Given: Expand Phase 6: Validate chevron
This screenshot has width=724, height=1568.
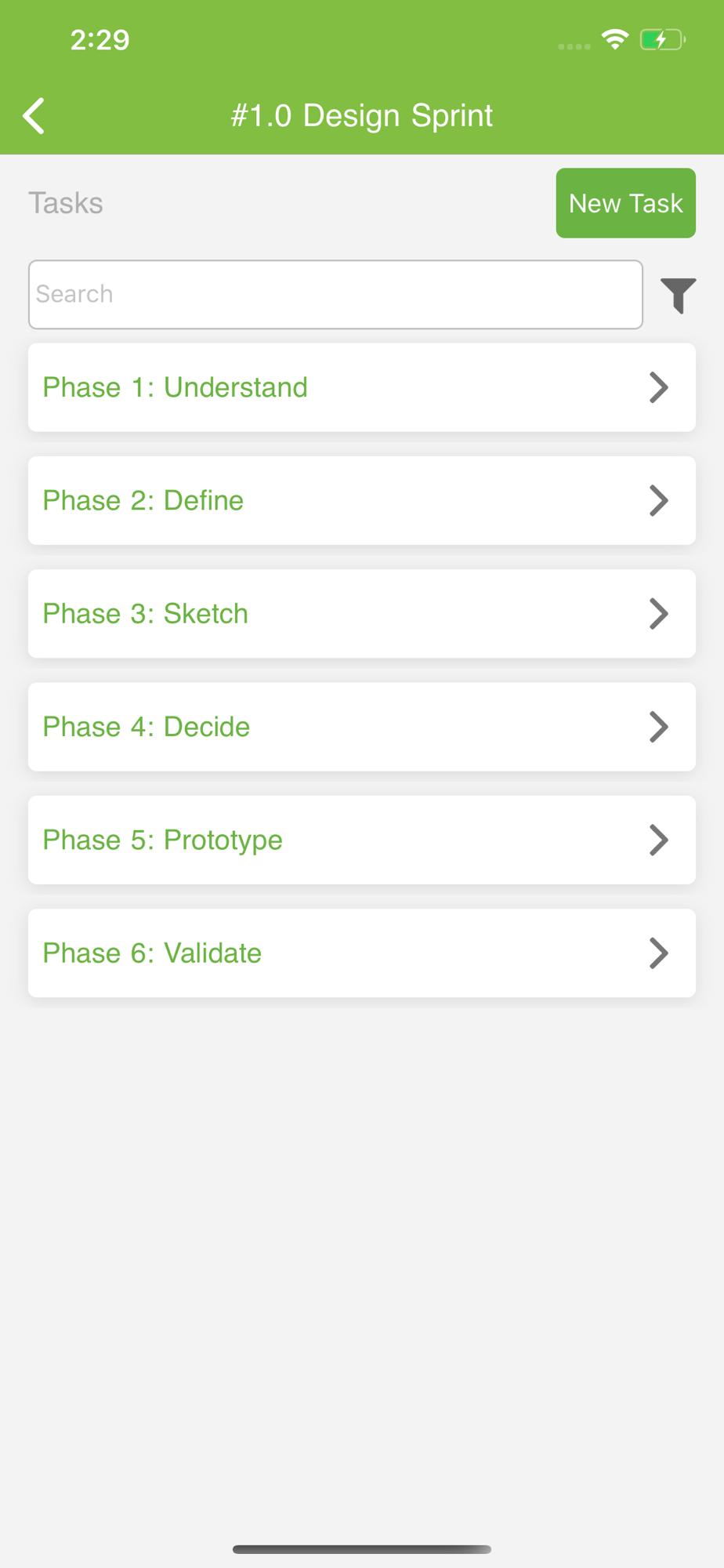Looking at the screenshot, I should click(x=659, y=953).
